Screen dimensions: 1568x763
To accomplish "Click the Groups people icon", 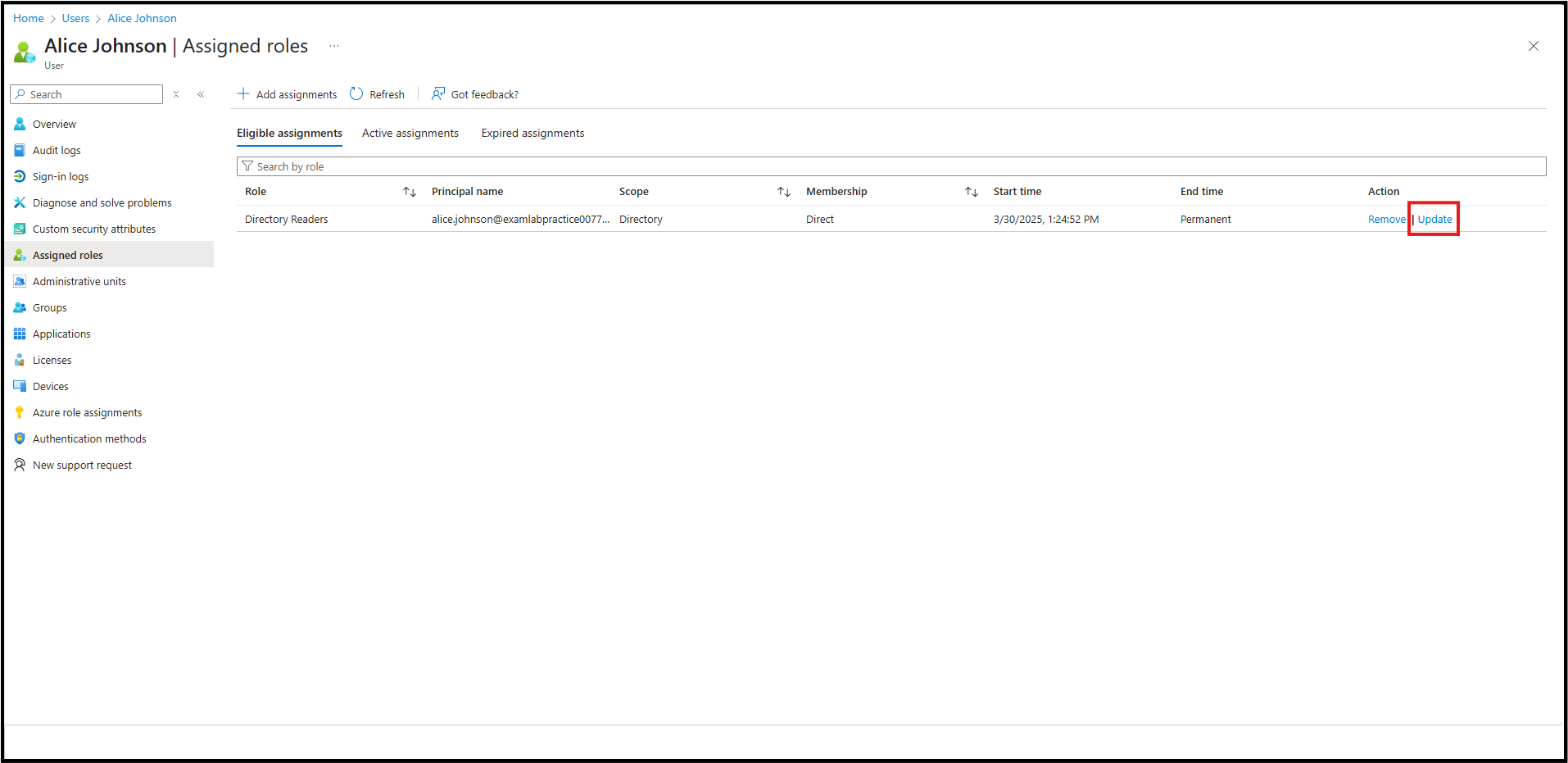I will (20, 308).
